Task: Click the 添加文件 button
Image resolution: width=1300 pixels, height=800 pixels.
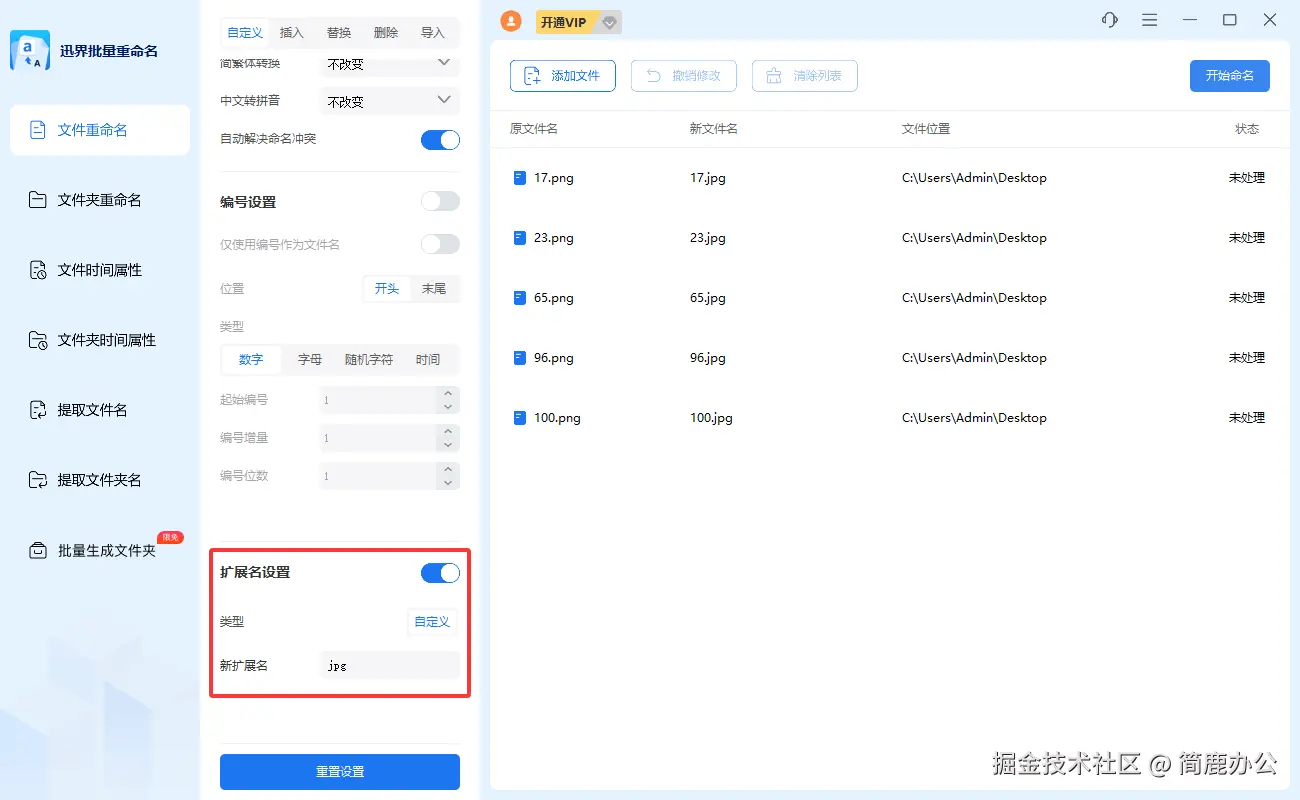Action: click(563, 76)
